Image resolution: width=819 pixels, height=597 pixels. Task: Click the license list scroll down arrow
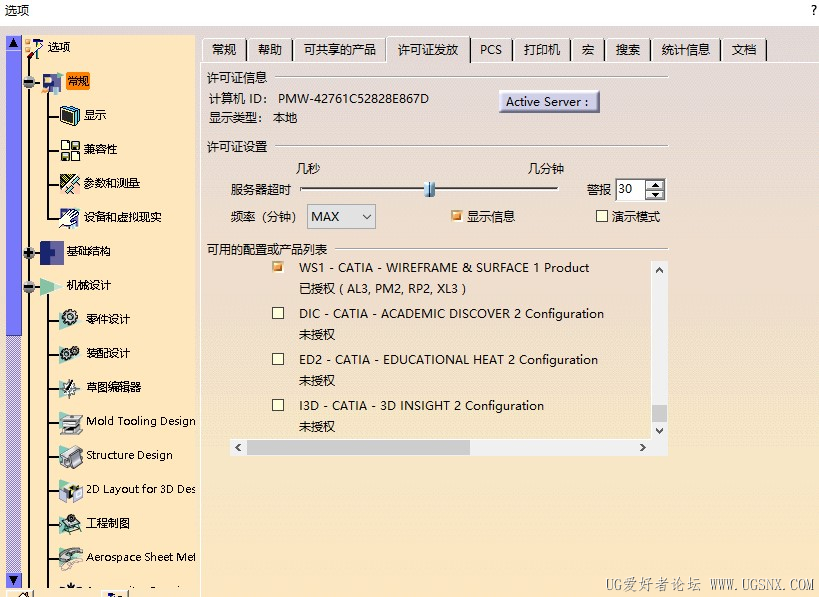tap(659, 431)
